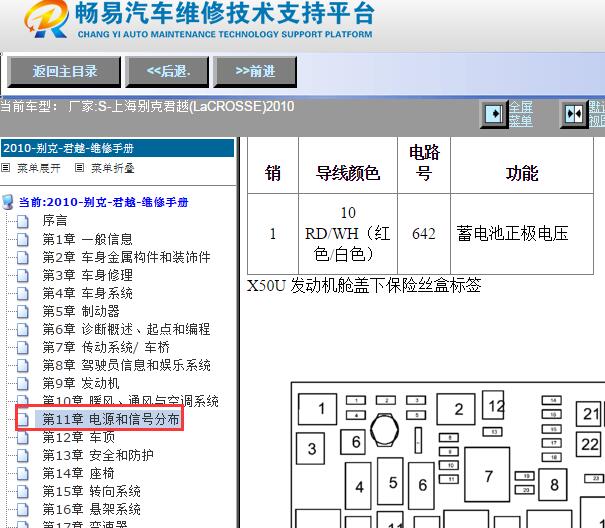The width and height of the screenshot is (605, 528).
Task: Select 第11章 电源和信号分布
Action: tap(111, 419)
